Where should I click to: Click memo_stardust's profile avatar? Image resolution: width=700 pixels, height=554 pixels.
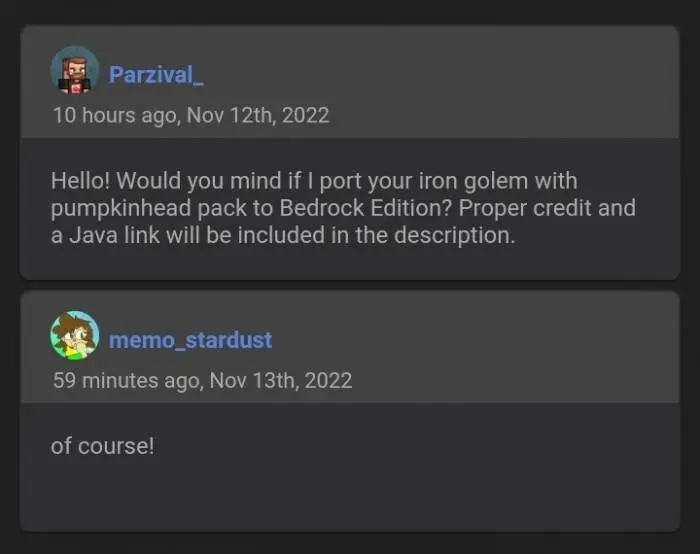[x=75, y=336]
